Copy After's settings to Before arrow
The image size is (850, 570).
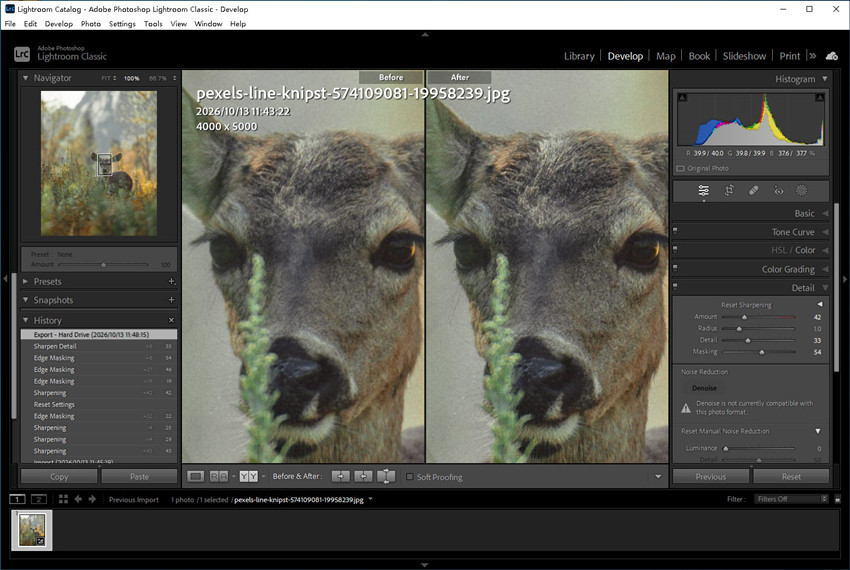363,476
